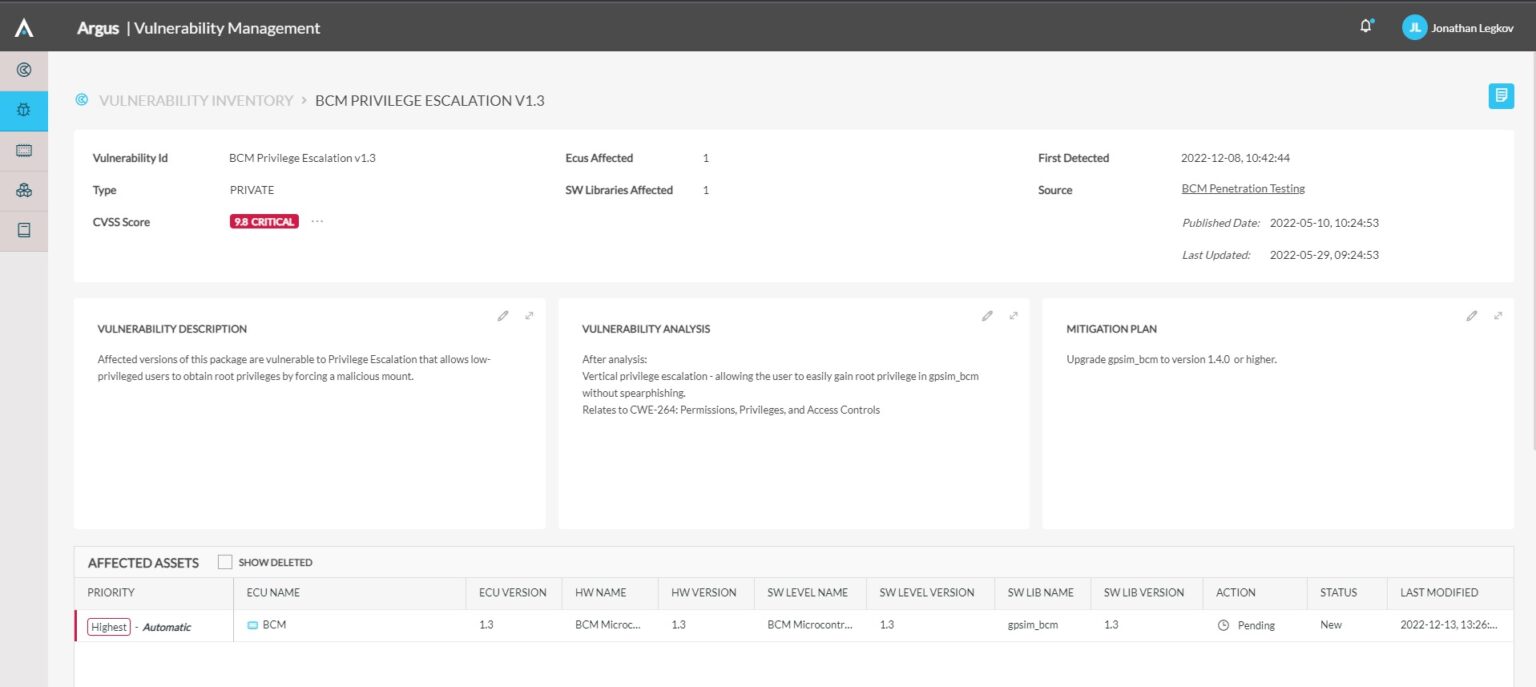This screenshot has height=687, width=1536.
Task: Click the 9.8 CRITICAL score badge
Action: point(264,222)
